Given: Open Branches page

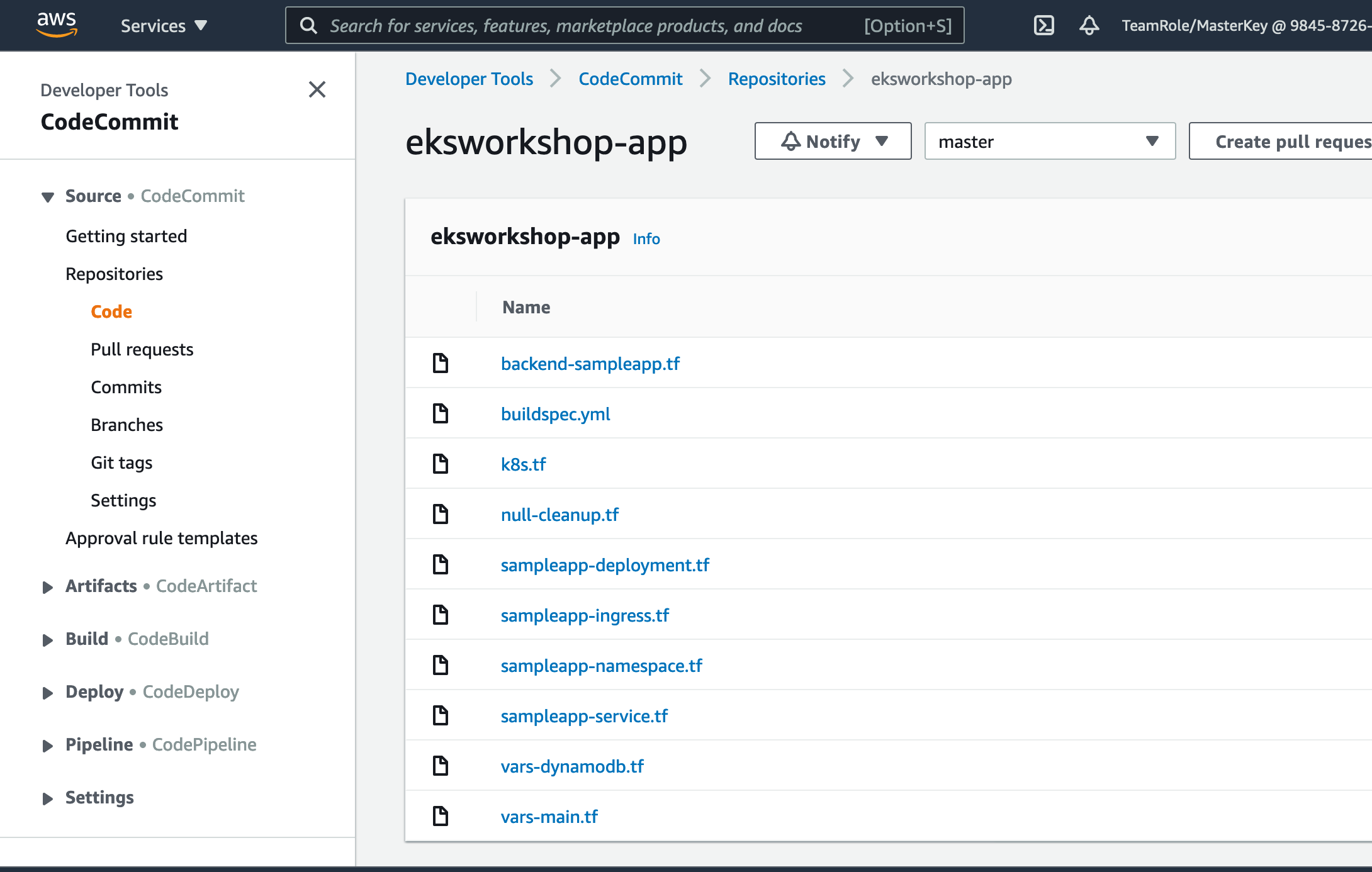Looking at the screenshot, I should click(127, 425).
